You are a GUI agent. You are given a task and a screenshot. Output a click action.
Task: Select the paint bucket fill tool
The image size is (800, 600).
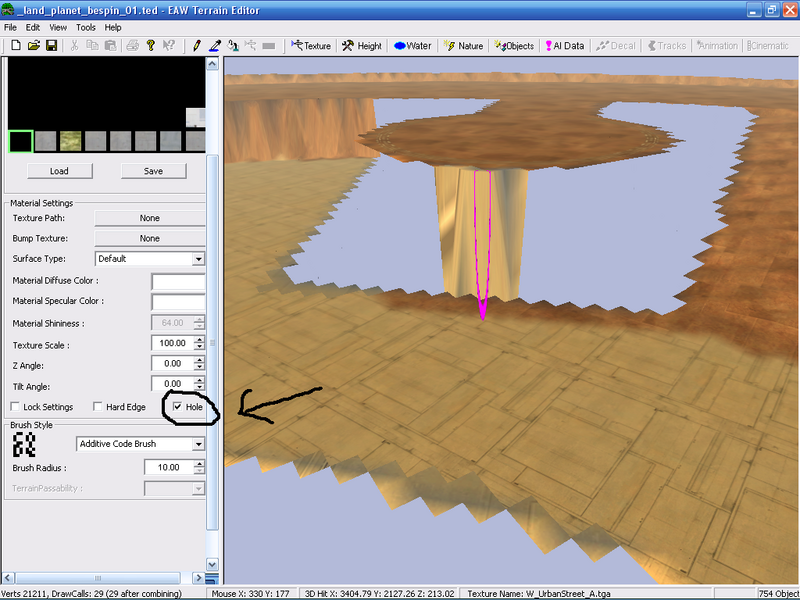[x=233, y=45]
